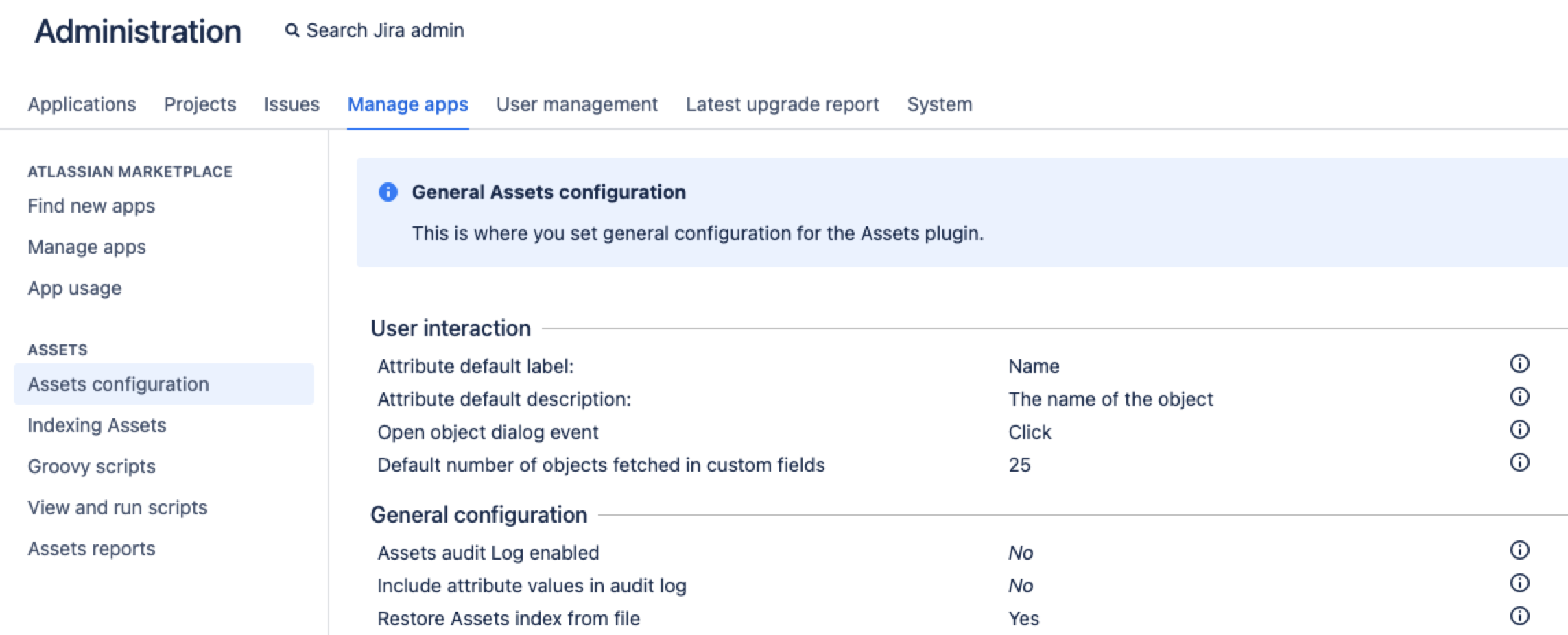
Task: Click blue info icon in configuration banner
Action: click(x=388, y=192)
